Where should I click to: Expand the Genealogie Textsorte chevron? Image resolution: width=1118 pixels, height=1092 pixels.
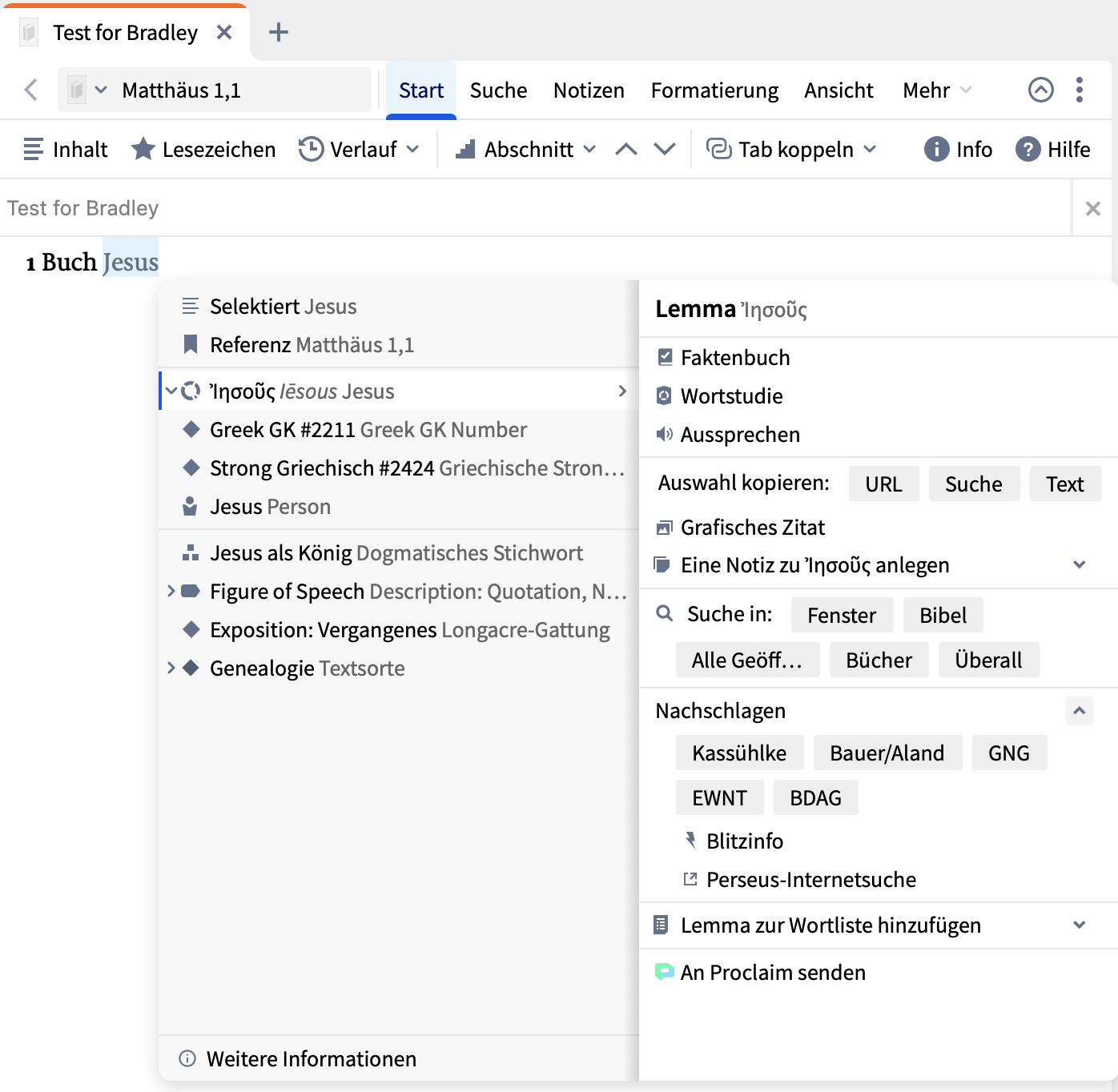click(x=171, y=668)
